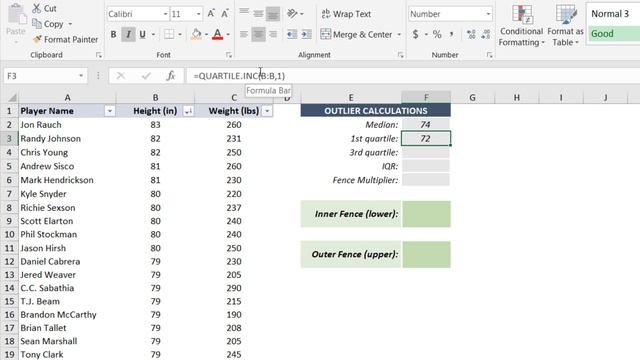Click Wrap Text button
Viewport: 640px width, 360px height.
[346, 14]
